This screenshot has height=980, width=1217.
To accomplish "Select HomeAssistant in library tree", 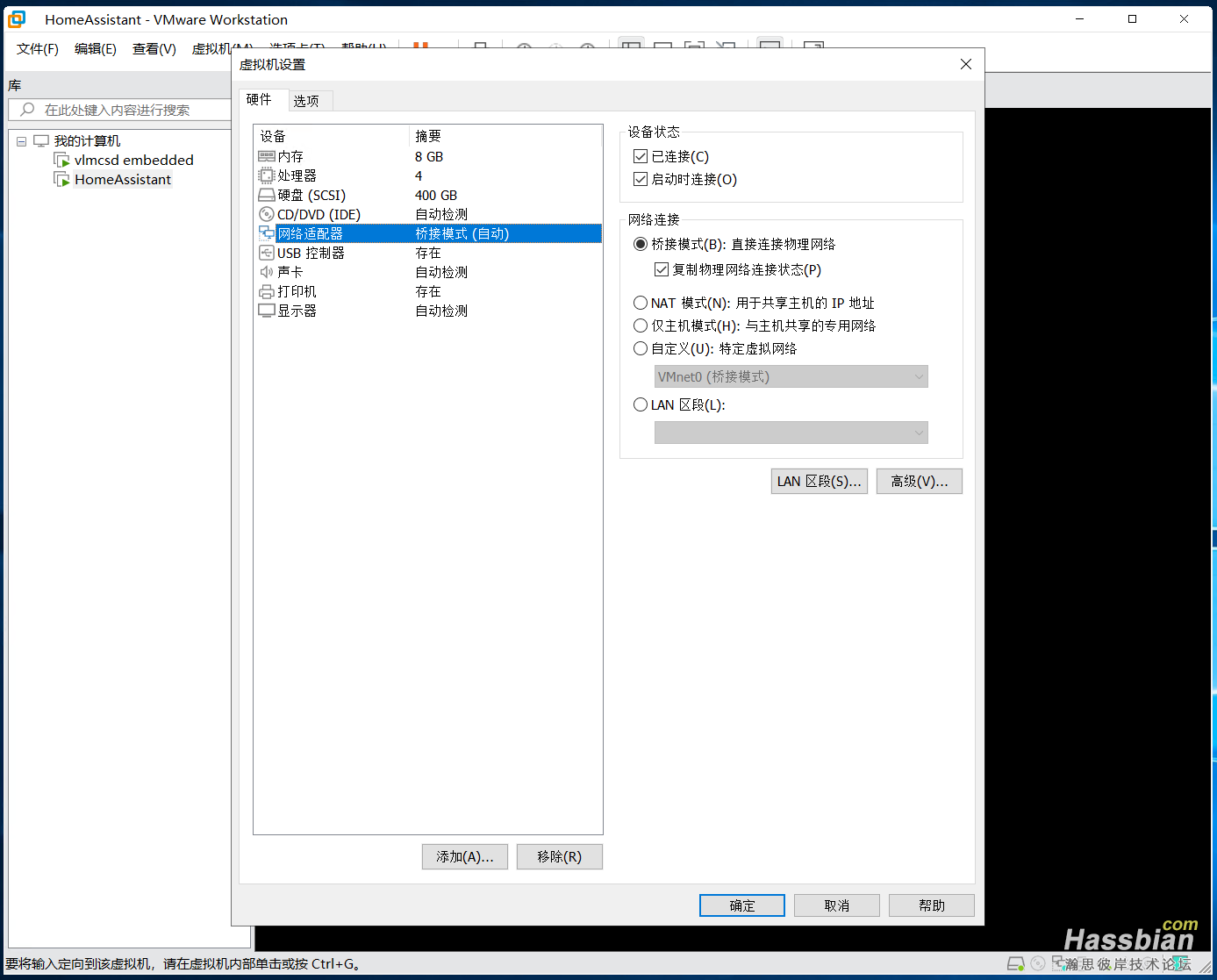I will tap(123, 179).
